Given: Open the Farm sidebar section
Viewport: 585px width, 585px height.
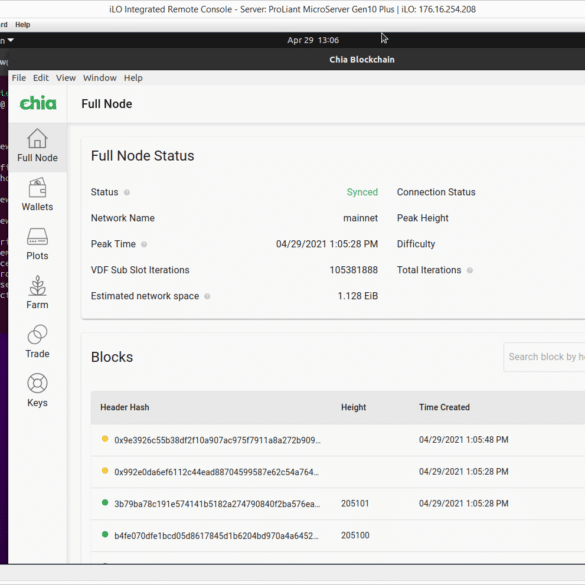Looking at the screenshot, I should pos(37,293).
